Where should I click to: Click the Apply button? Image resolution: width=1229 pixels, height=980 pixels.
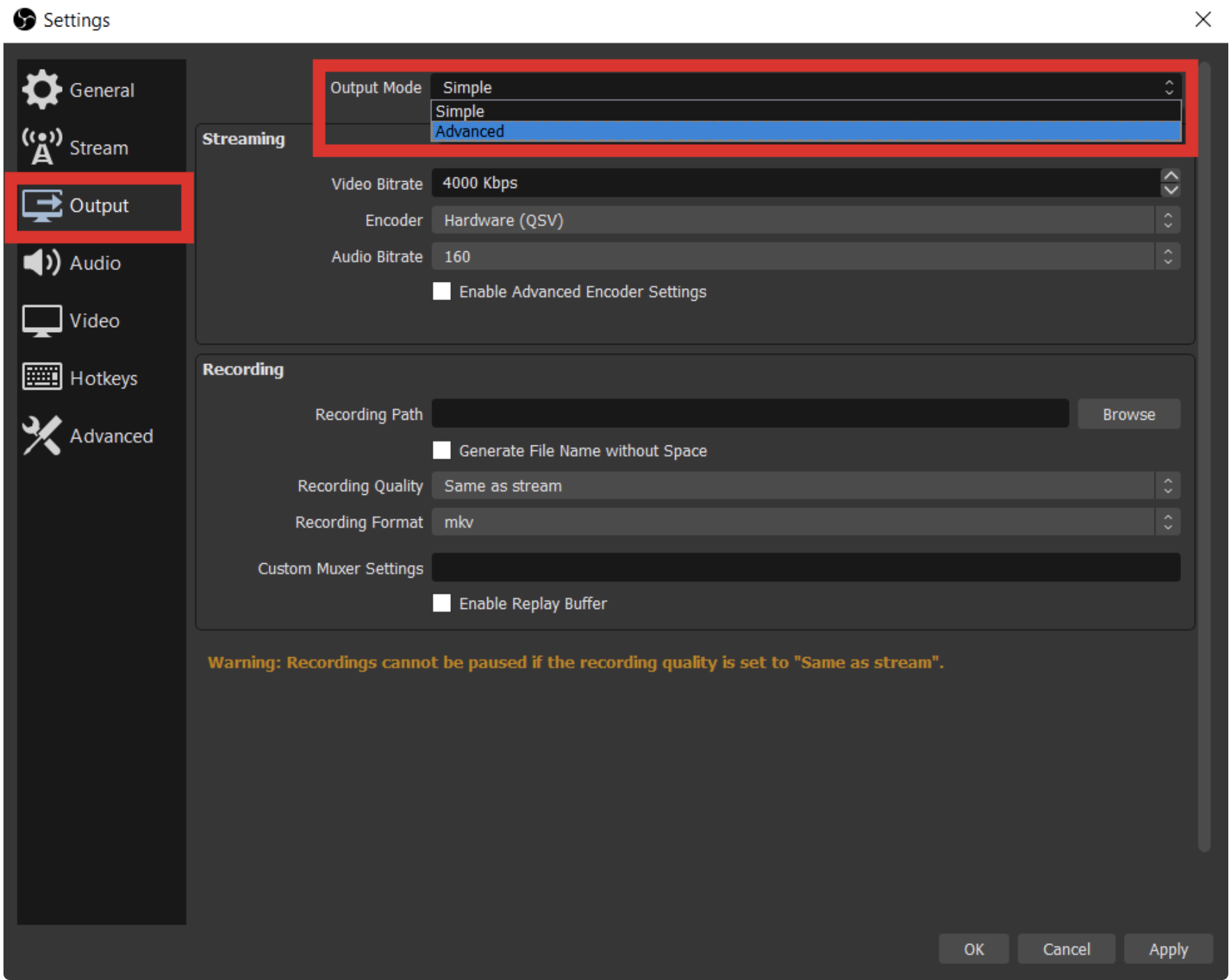[x=1168, y=949]
